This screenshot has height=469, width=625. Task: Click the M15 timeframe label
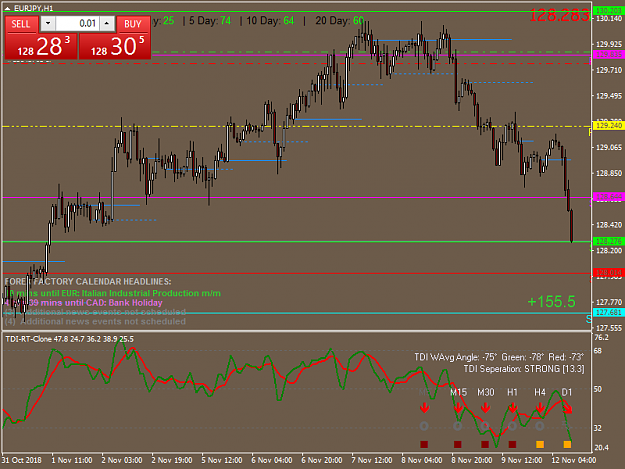tap(458, 392)
